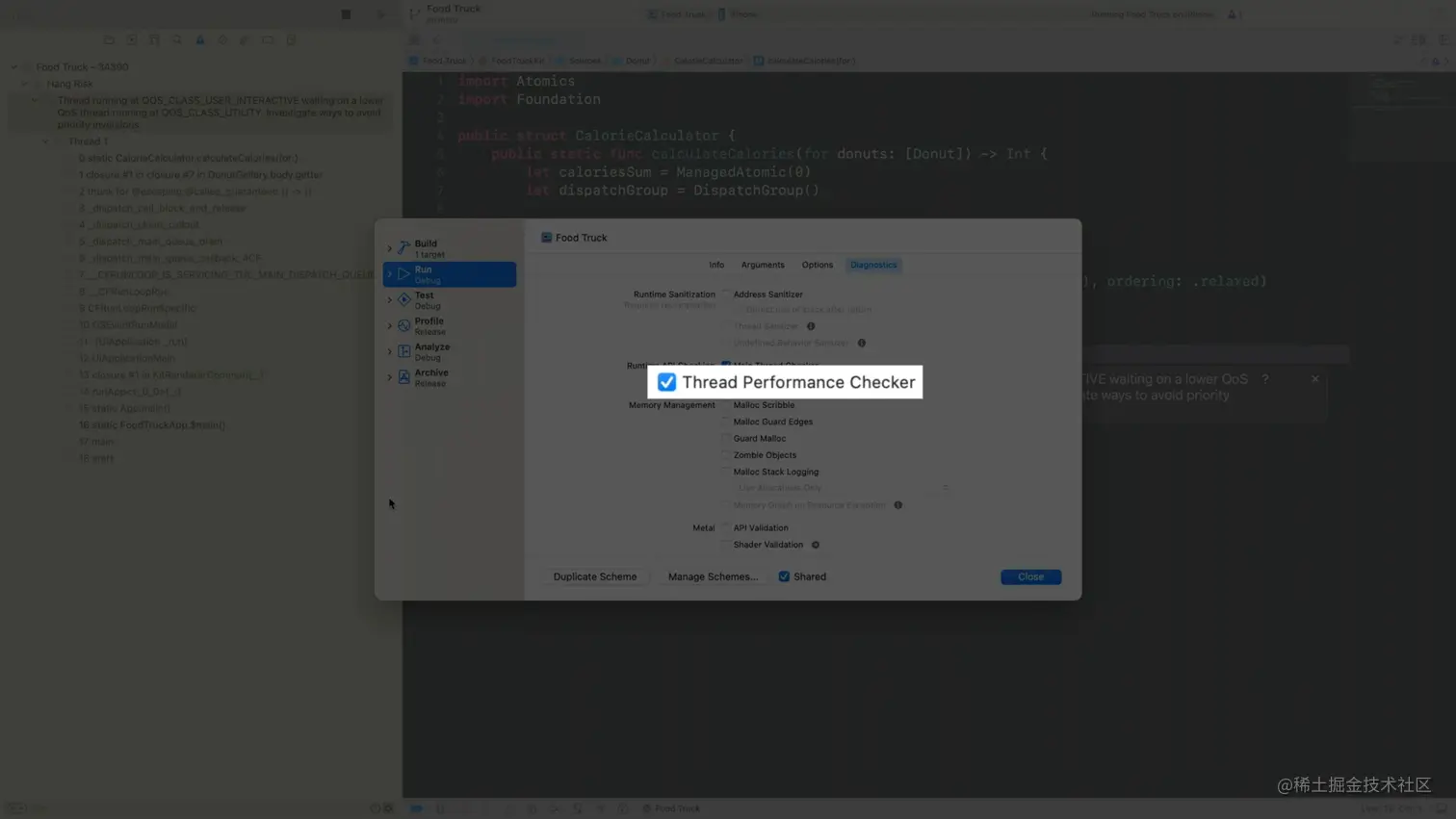
Task: Enable the Guard Malloc checkbox
Action: coord(726,438)
